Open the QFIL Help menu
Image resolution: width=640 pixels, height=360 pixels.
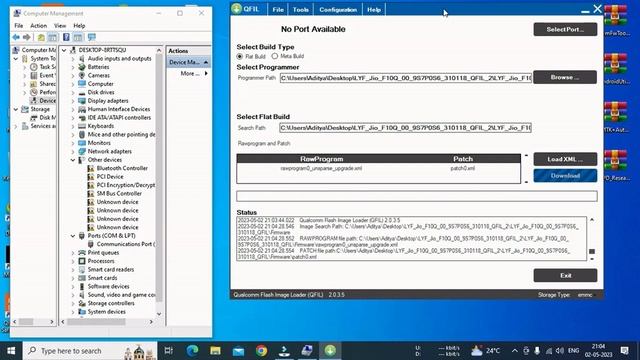[x=373, y=9]
